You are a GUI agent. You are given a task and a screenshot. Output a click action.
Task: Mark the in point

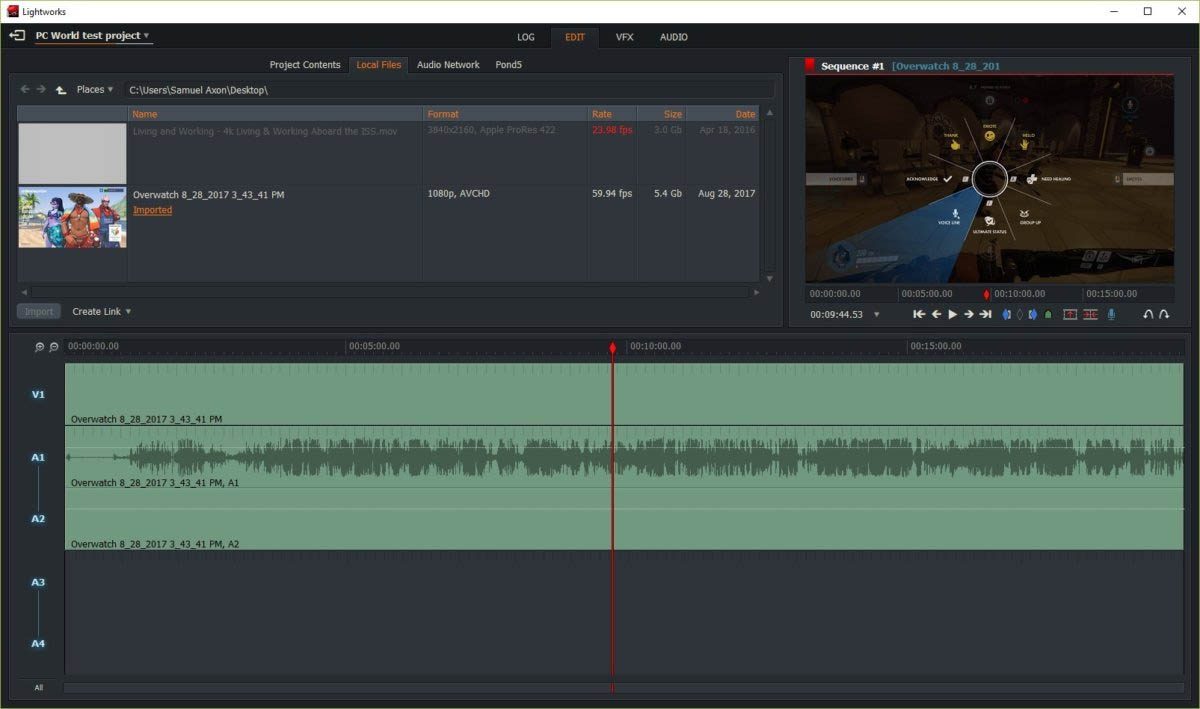point(1007,314)
